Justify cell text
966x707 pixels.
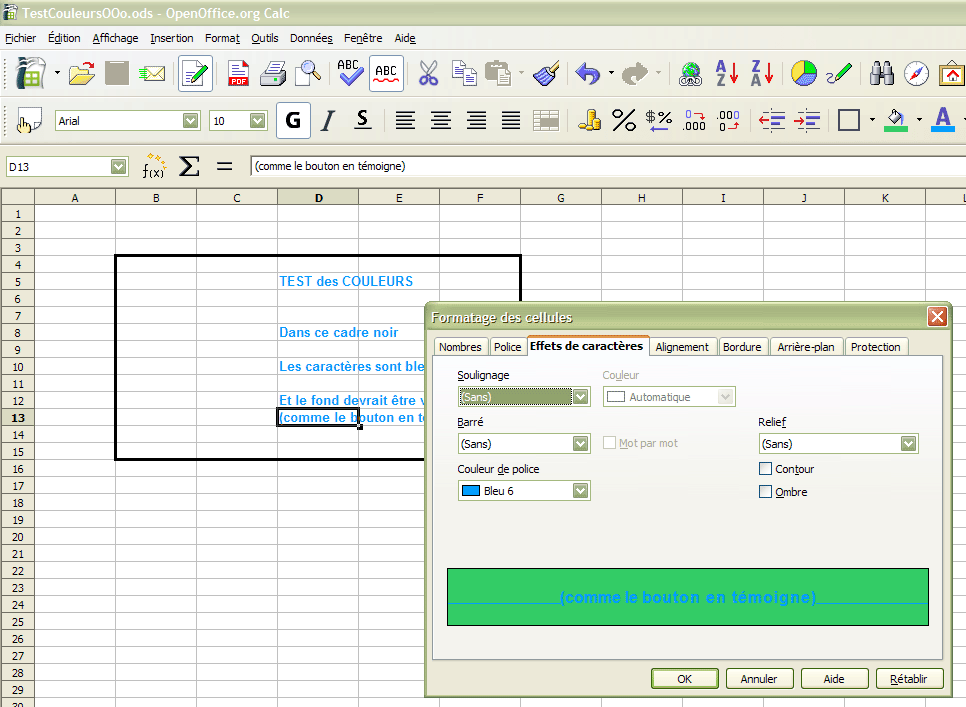[511, 120]
